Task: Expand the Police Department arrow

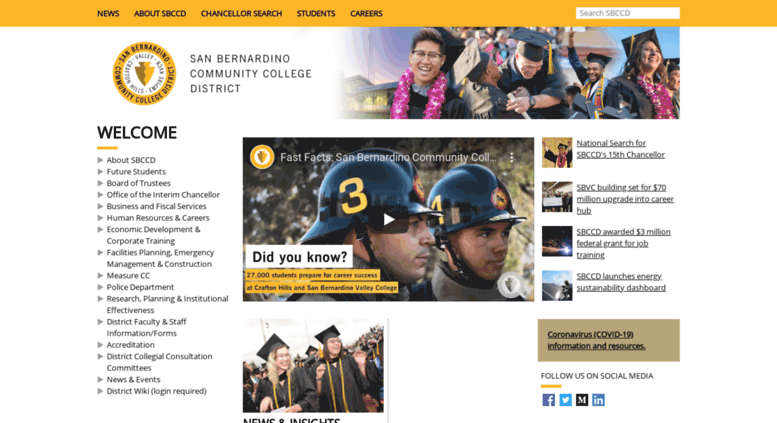Action: click(100, 287)
